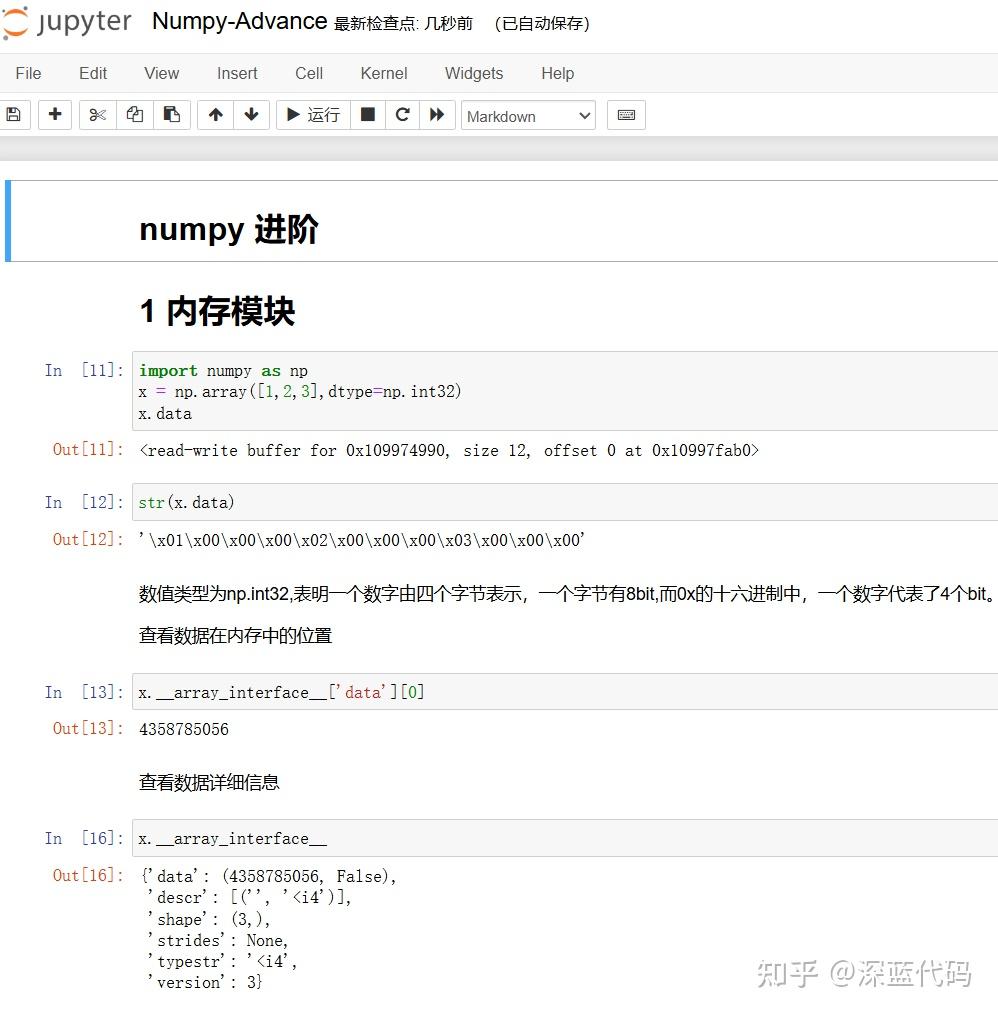Click the notebook title Numpy-Advance to rename

point(239,21)
